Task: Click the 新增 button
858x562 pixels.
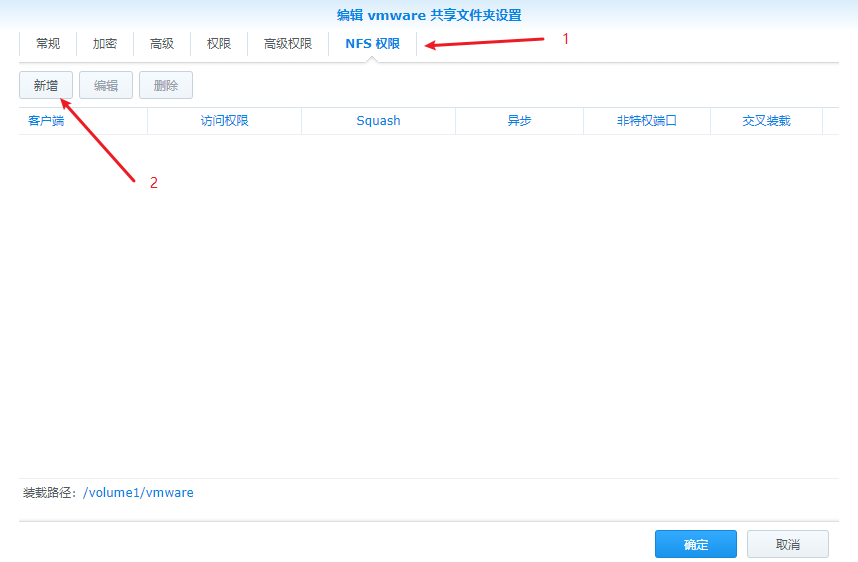Action: point(46,85)
